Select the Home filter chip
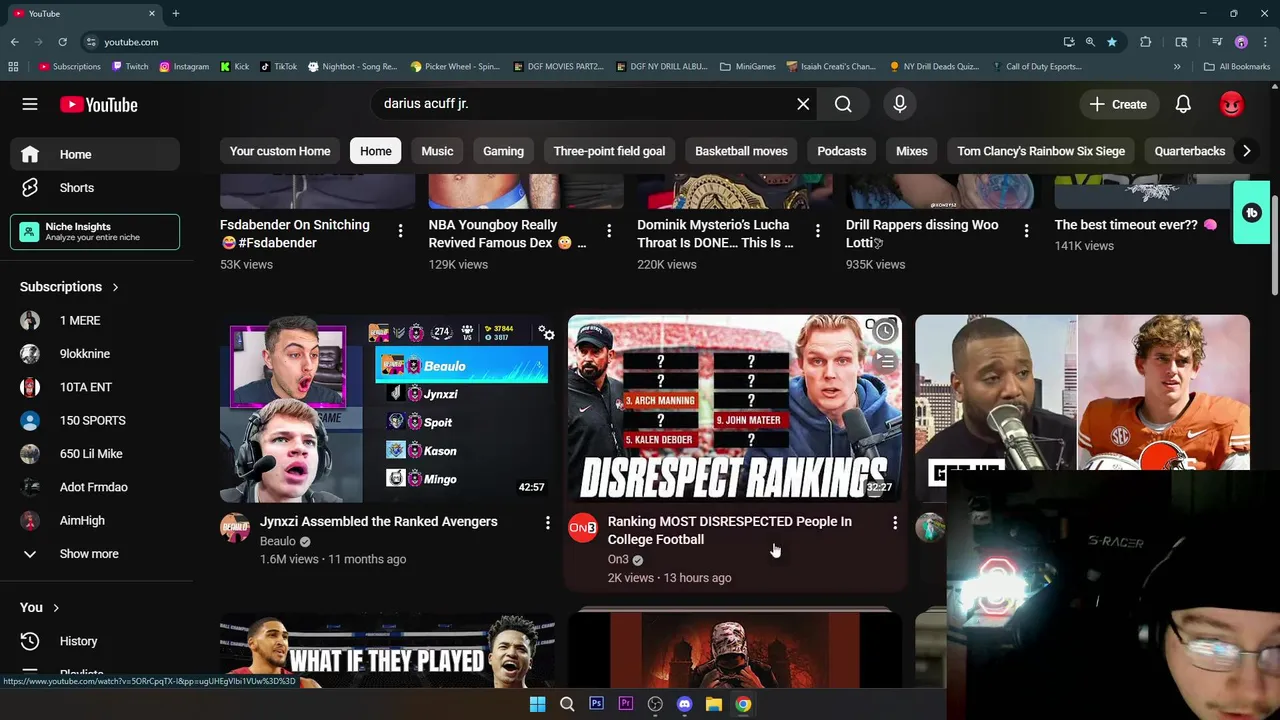Screen dimensions: 1280x720 (376, 151)
